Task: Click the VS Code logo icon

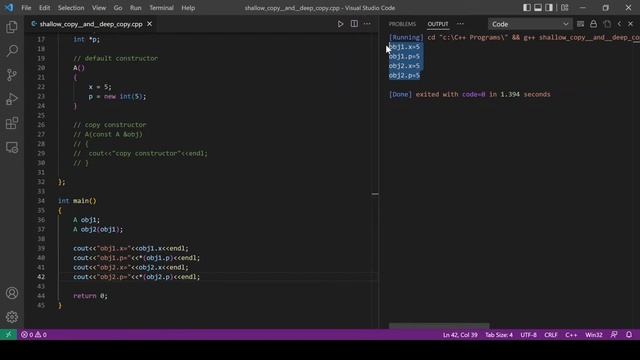Action: pyautogui.click(x=9, y=8)
